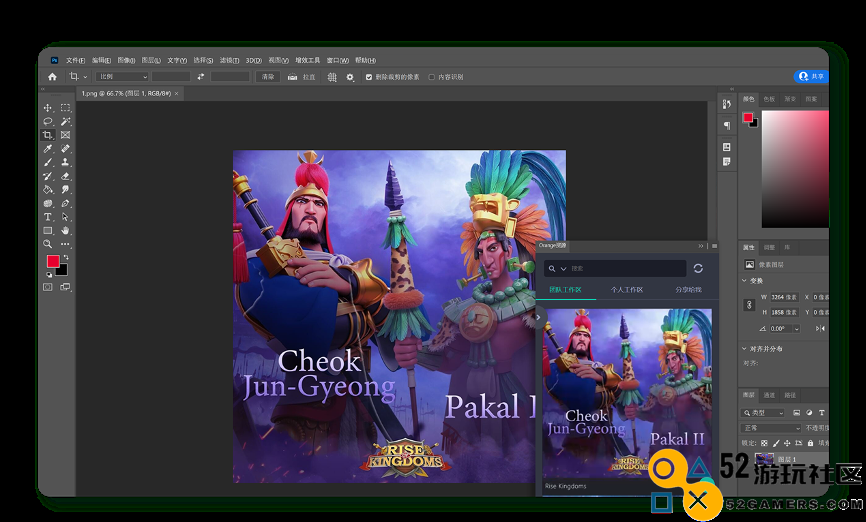Swap foreground and background colors

pyautogui.click(x=66, y=257)
